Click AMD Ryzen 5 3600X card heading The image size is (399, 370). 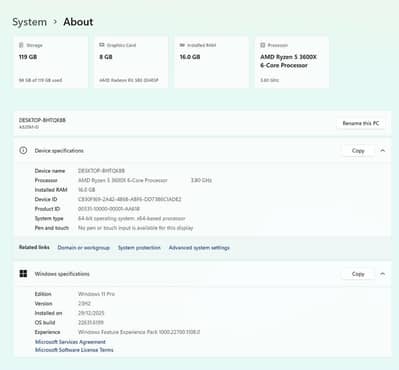point(288,61)
